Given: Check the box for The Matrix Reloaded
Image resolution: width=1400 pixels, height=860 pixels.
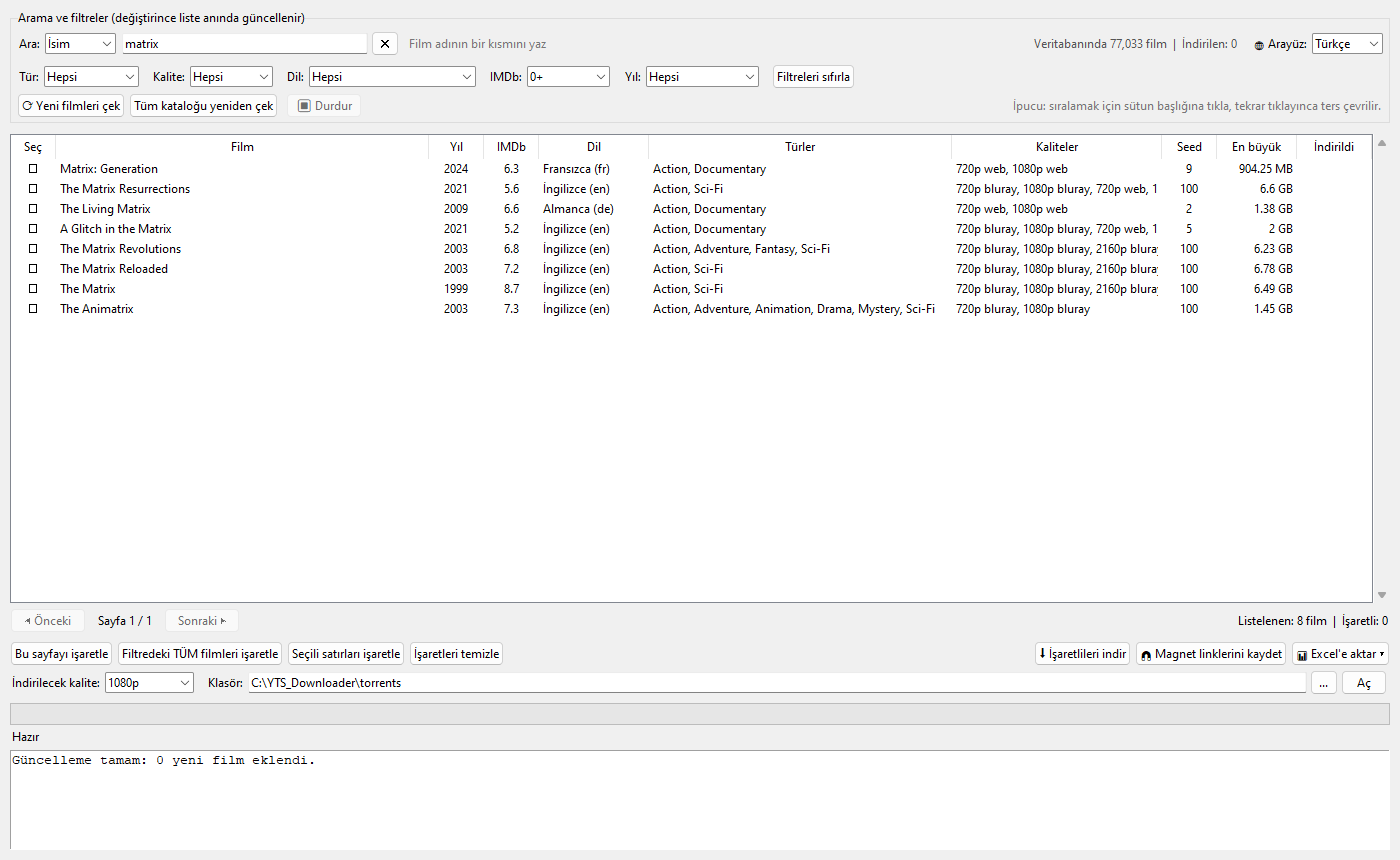Looking at the screenshot, I should point(33,269).
